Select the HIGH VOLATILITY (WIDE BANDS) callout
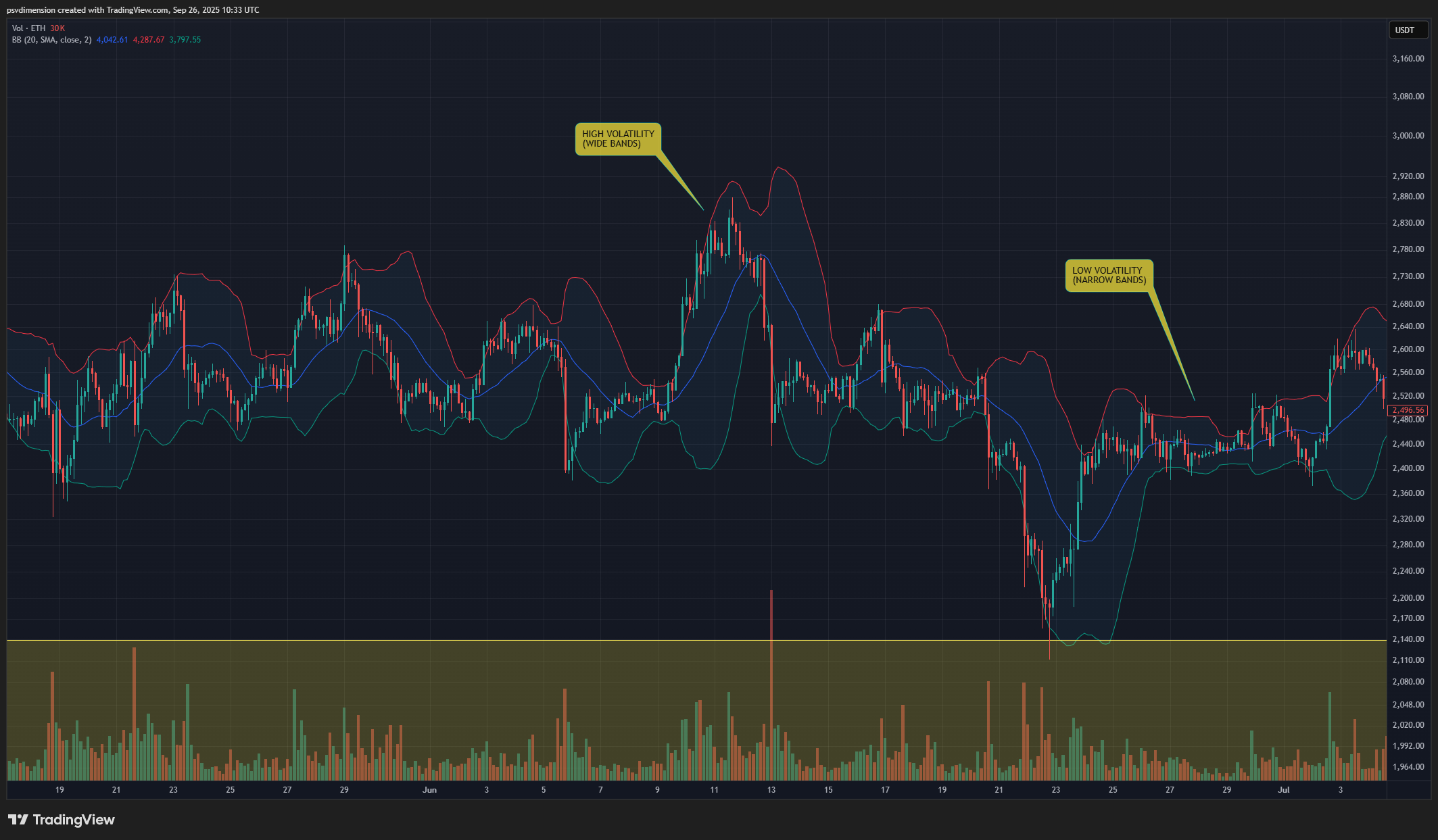The height and width of the screenshot is (840, 1438). coord(618,139)
